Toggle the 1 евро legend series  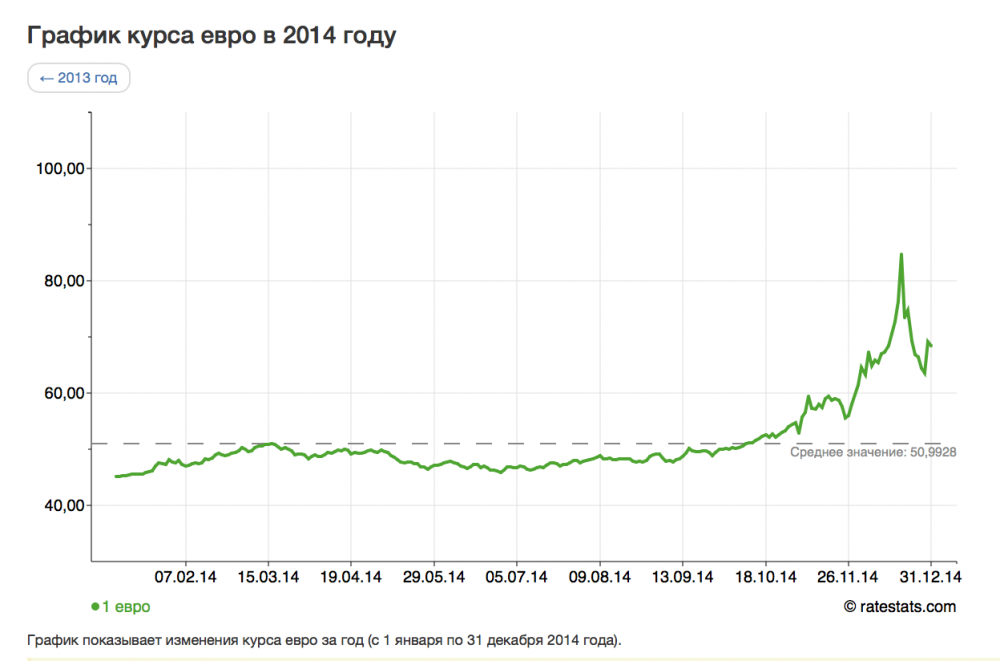tap(121, 607)
